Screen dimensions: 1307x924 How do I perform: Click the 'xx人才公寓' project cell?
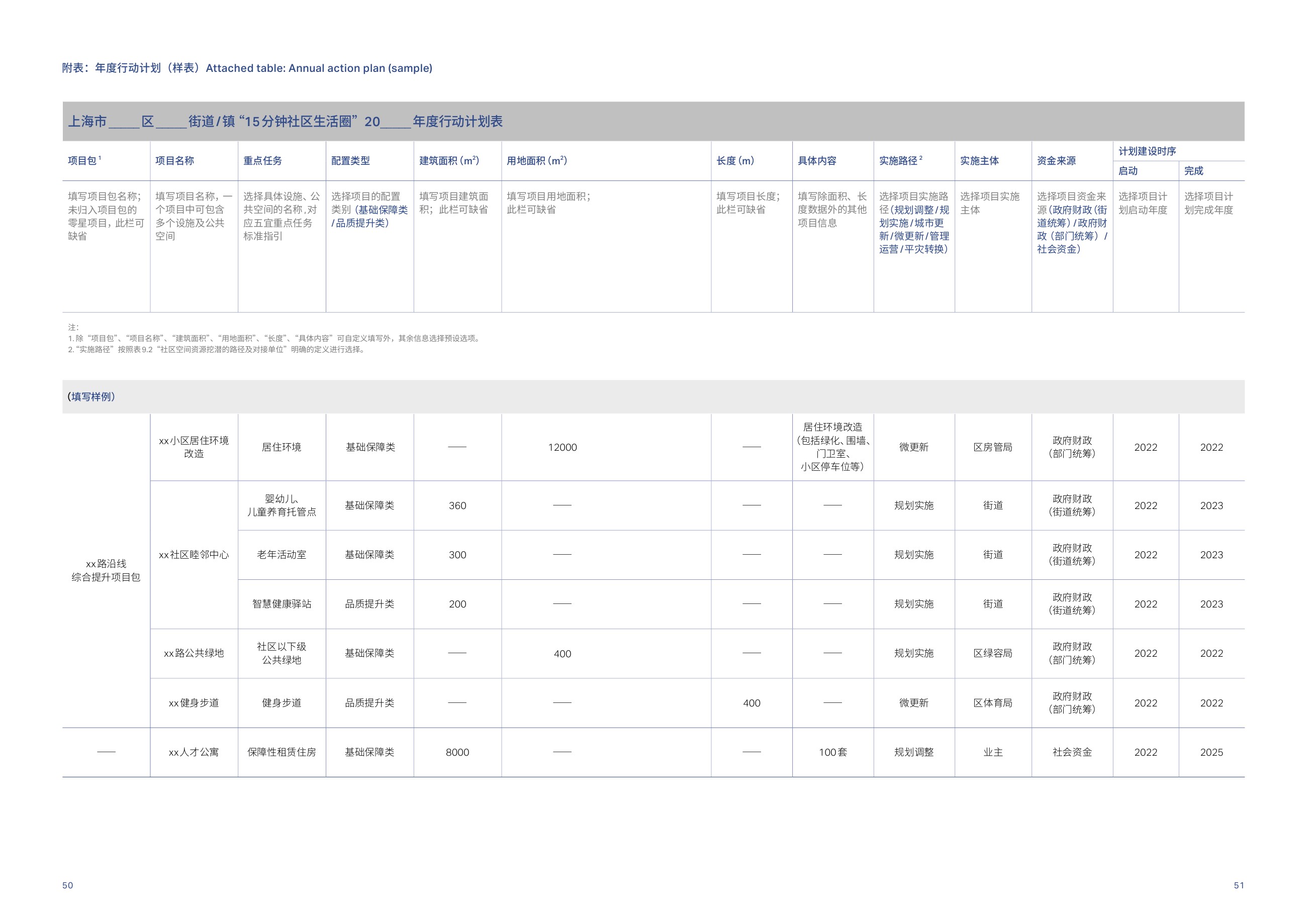[x=194, y=752]
